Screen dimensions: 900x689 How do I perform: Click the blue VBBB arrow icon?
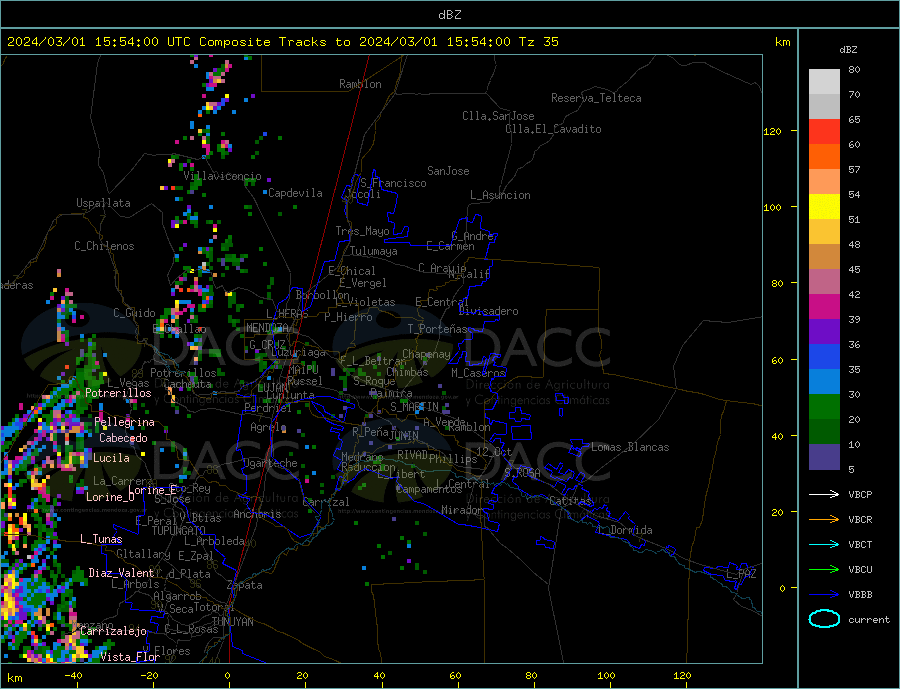tap(824, 594)
